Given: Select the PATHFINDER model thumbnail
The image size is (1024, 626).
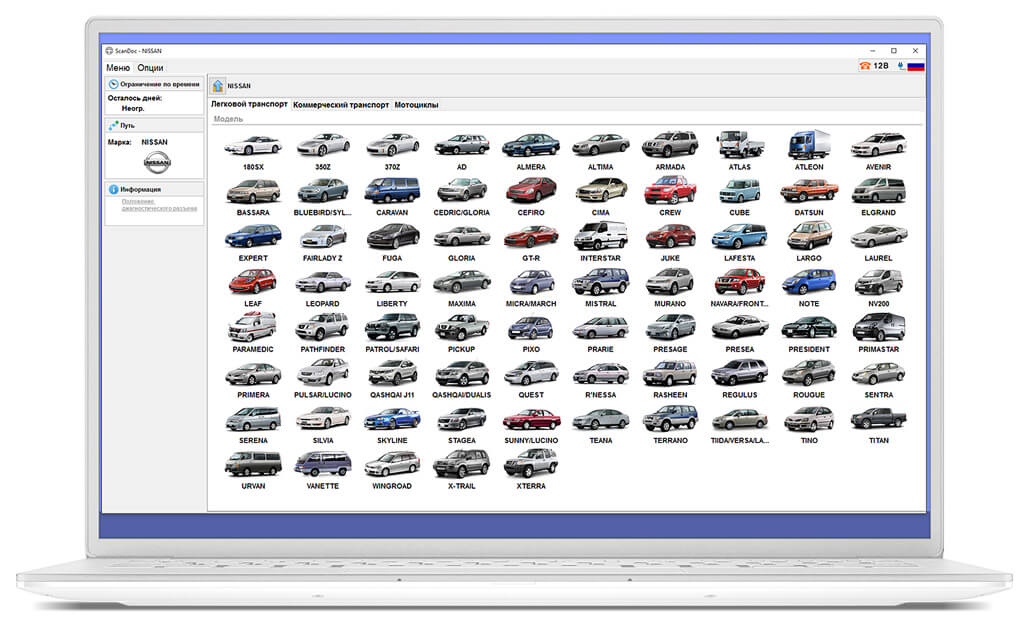Looking at the screenshot, I should [x=323, y=334].
